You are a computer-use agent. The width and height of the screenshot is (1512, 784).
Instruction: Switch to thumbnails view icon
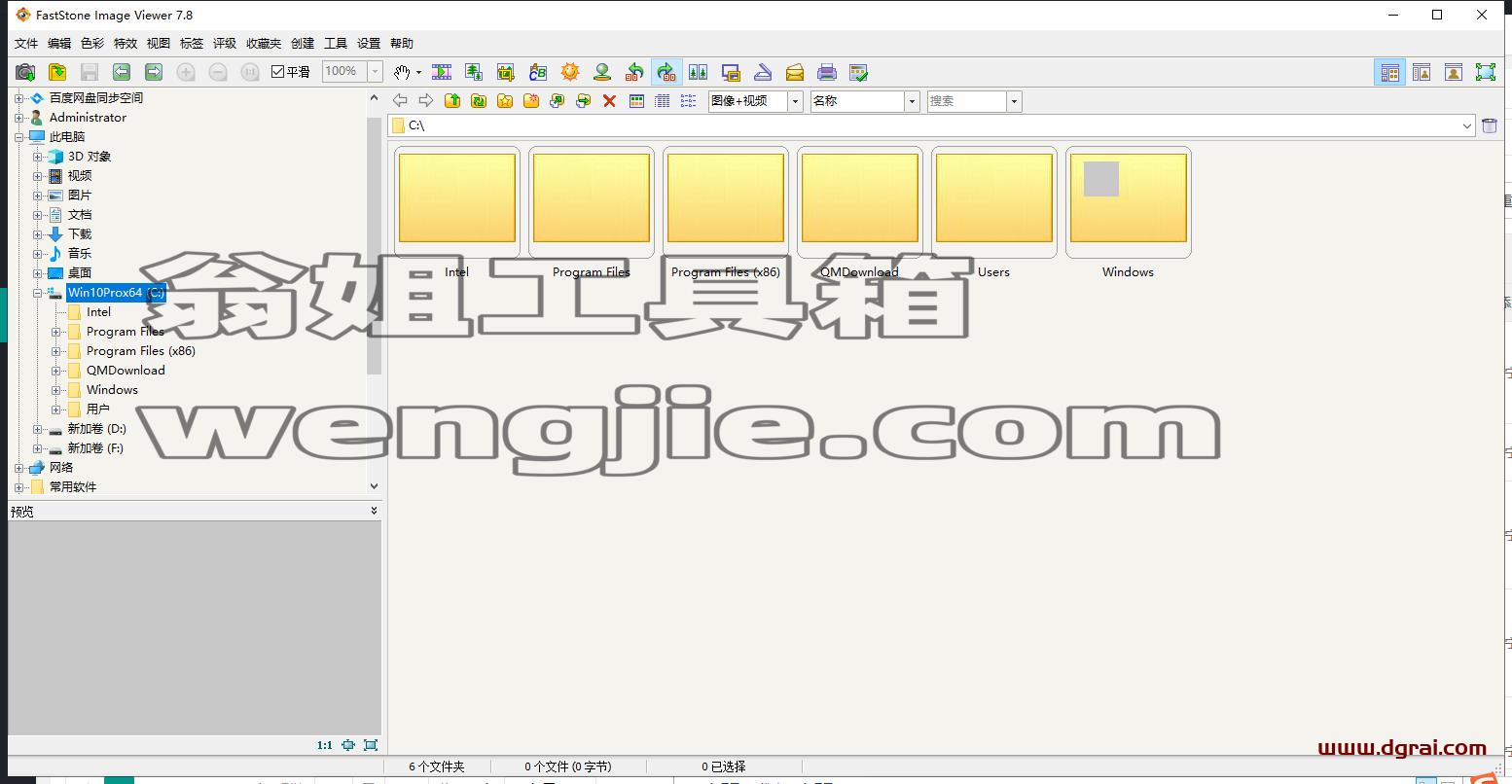tap(636, 100)
